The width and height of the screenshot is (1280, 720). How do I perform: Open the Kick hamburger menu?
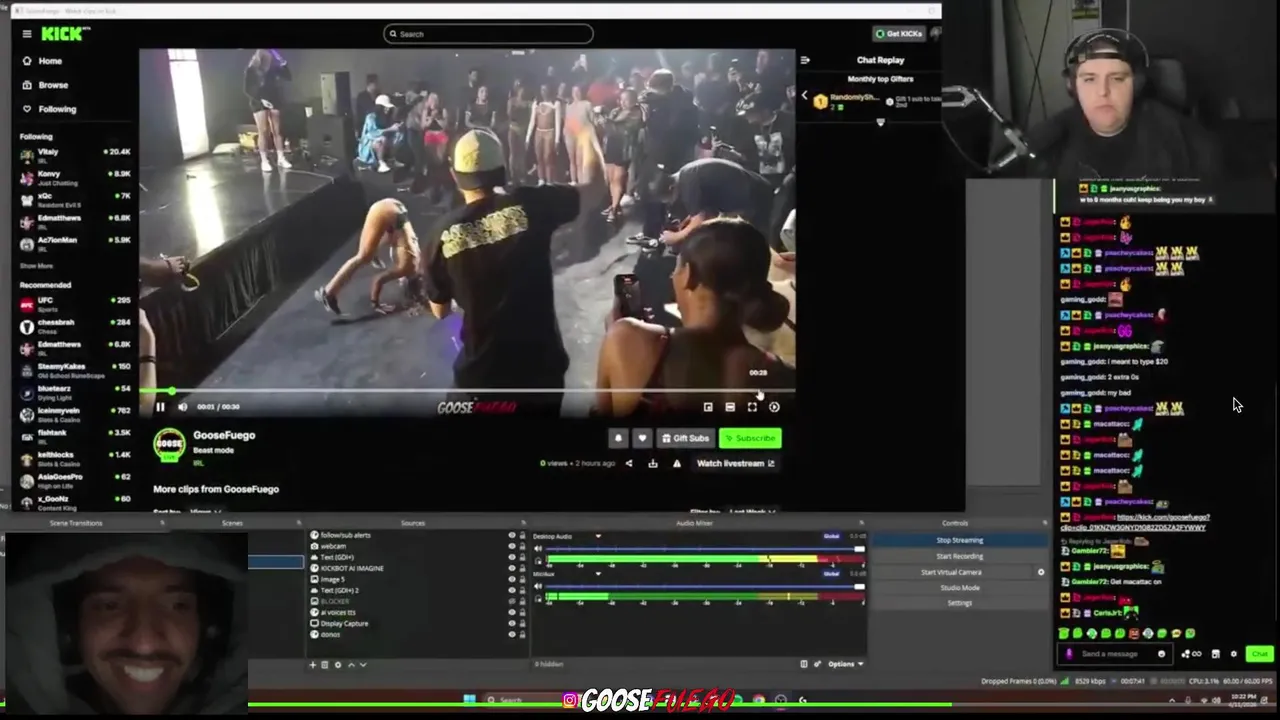(27, 34)
